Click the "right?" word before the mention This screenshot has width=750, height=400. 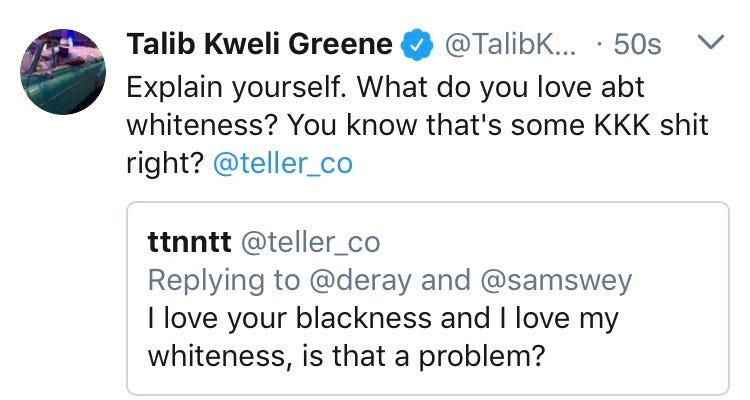click(x=164, y=163)
